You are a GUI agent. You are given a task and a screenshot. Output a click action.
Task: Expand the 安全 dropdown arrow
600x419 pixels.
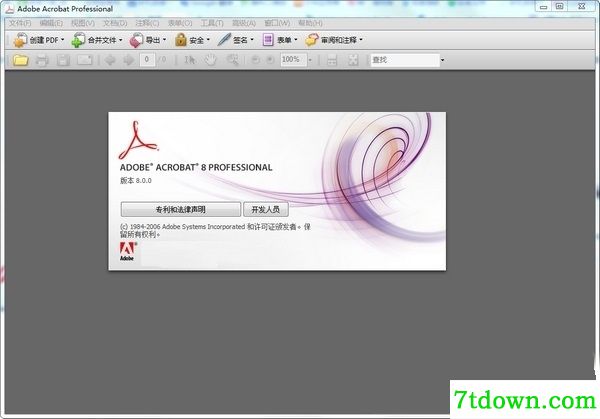pyautogui.click(x=208, y=40)
